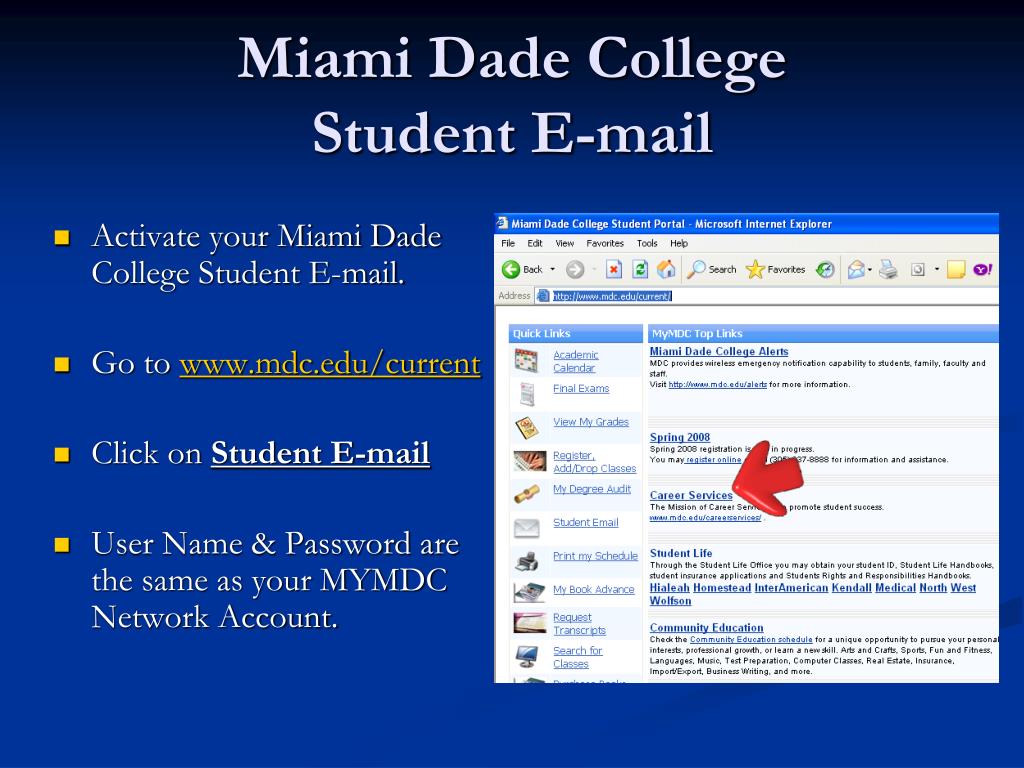Click the Print printer toolbar icon
The height and width of the screenshot is (768, 1024).
coord(888,269)
